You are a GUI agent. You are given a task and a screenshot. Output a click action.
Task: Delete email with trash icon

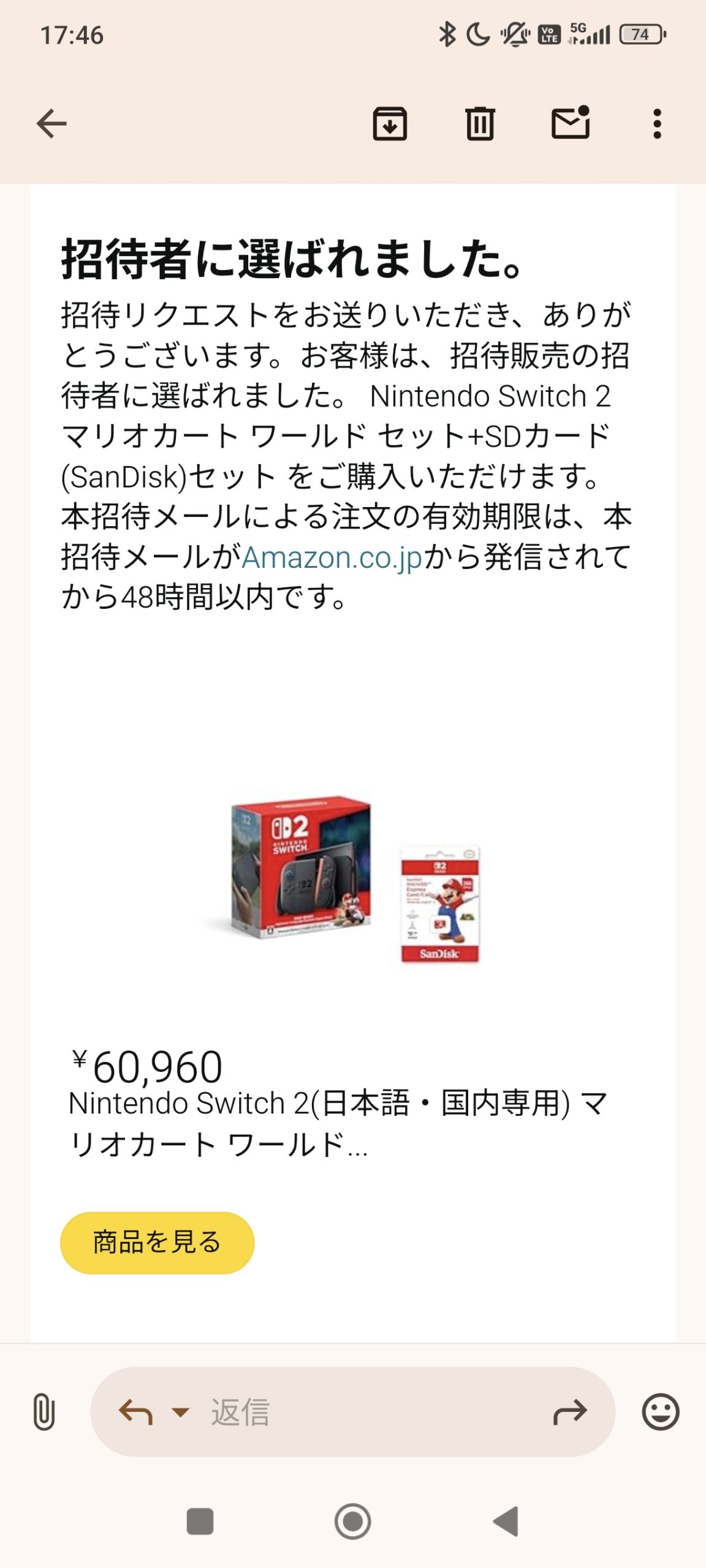tap(480, 124)
